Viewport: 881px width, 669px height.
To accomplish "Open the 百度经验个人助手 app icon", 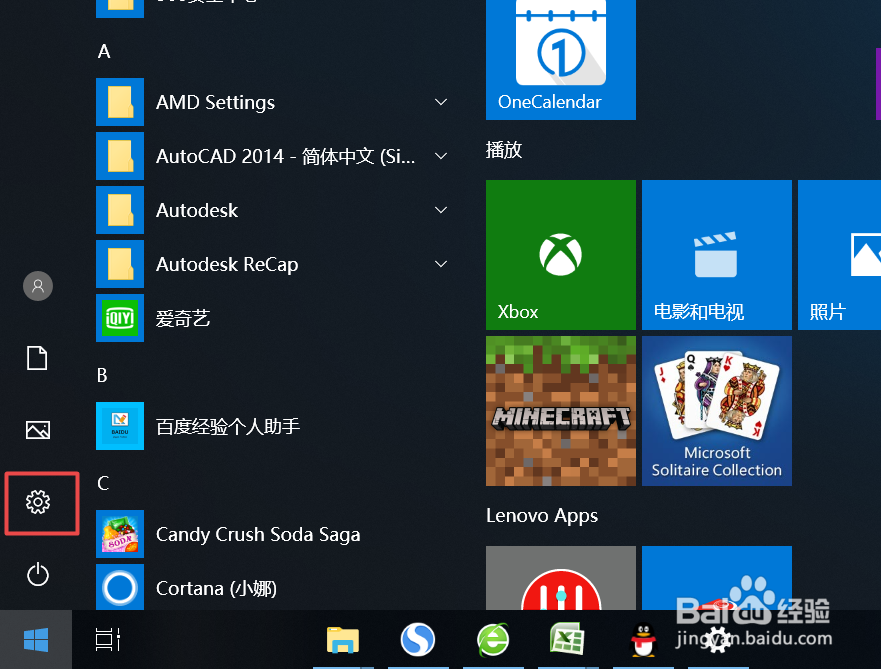I will tap(120, 426).
